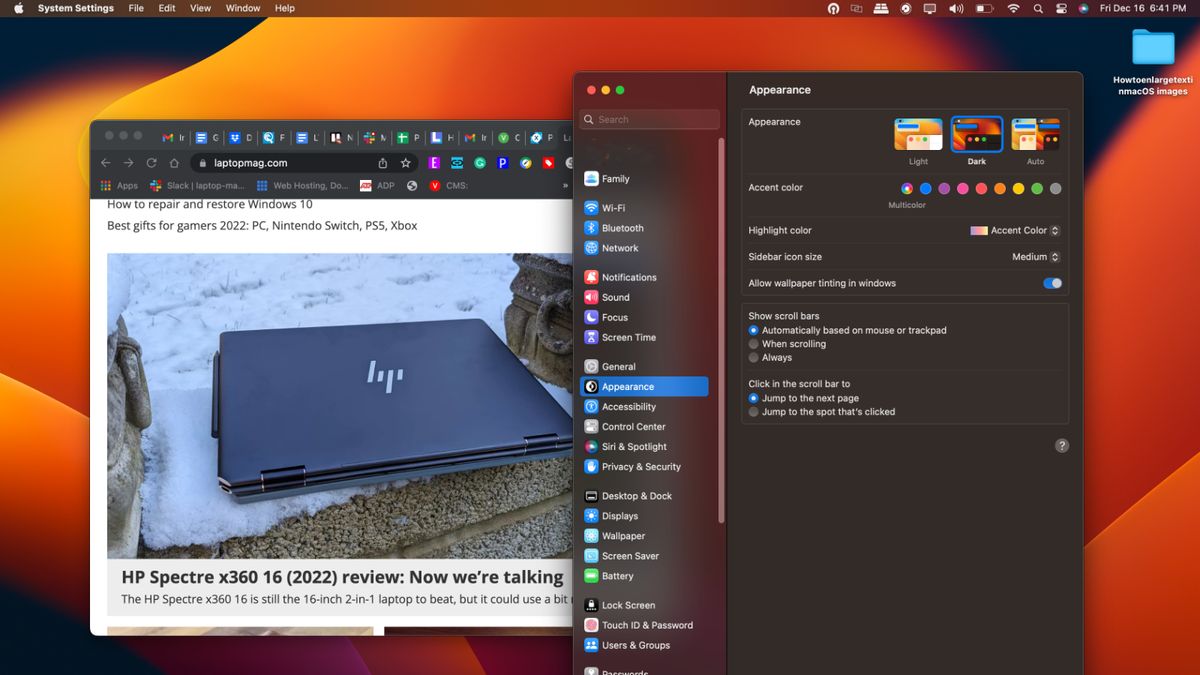This screenshot has height=675, width=1200.
Task: Open Screen Time settings
Action: pos(620,337)
